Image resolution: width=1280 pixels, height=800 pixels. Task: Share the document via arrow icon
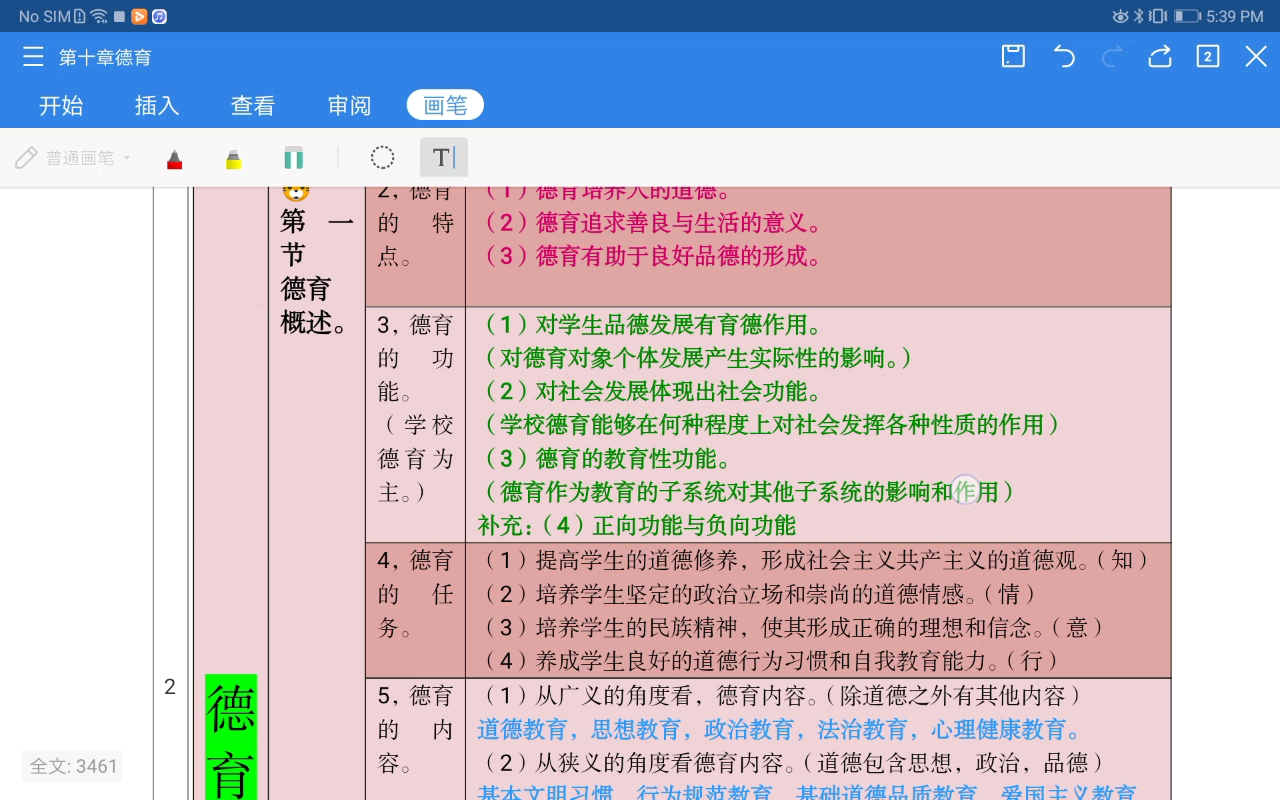pyautogui.click(x=1160, y=57)
